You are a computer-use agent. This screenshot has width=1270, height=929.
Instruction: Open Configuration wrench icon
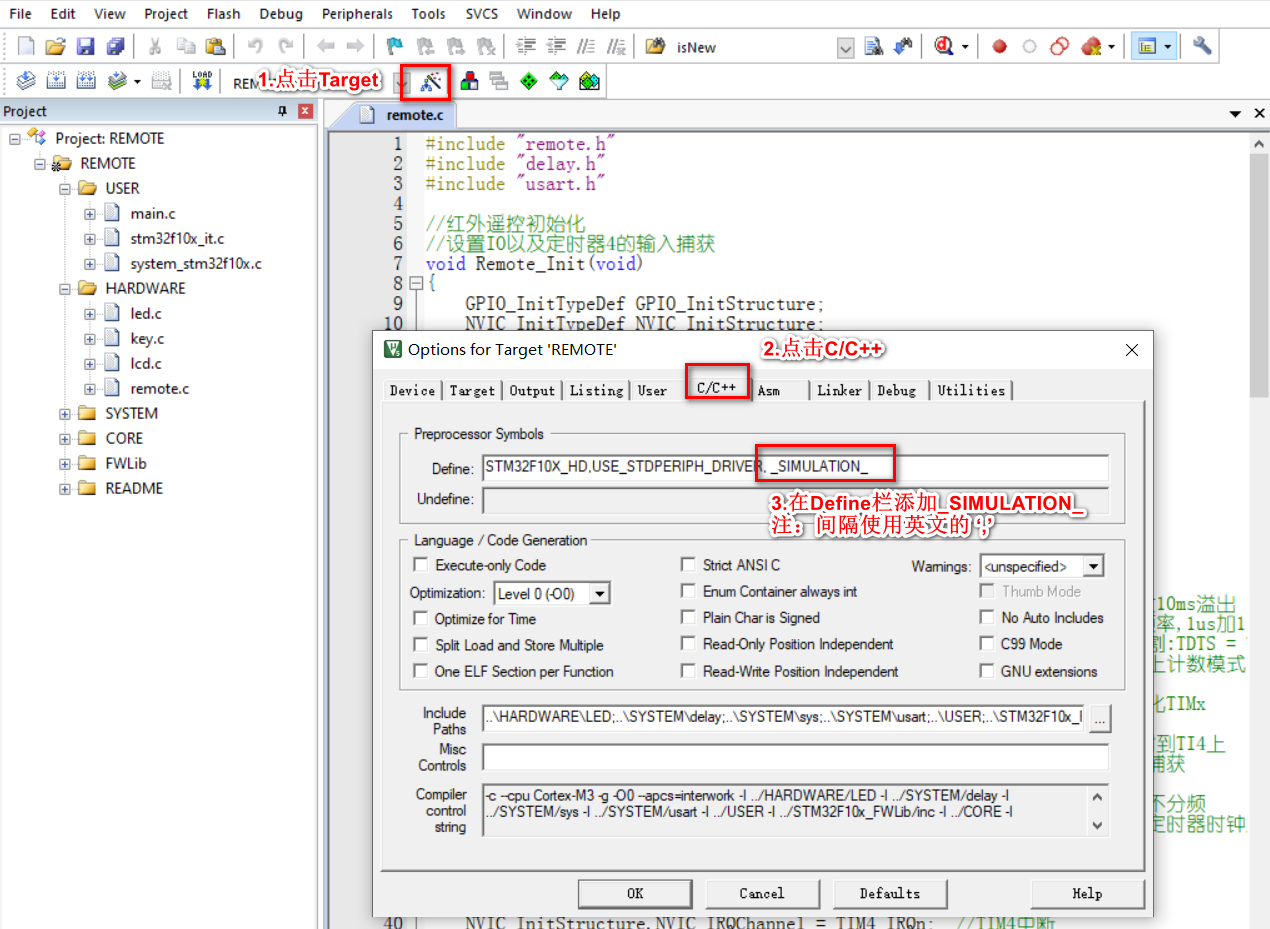[x=1203, y=46]
